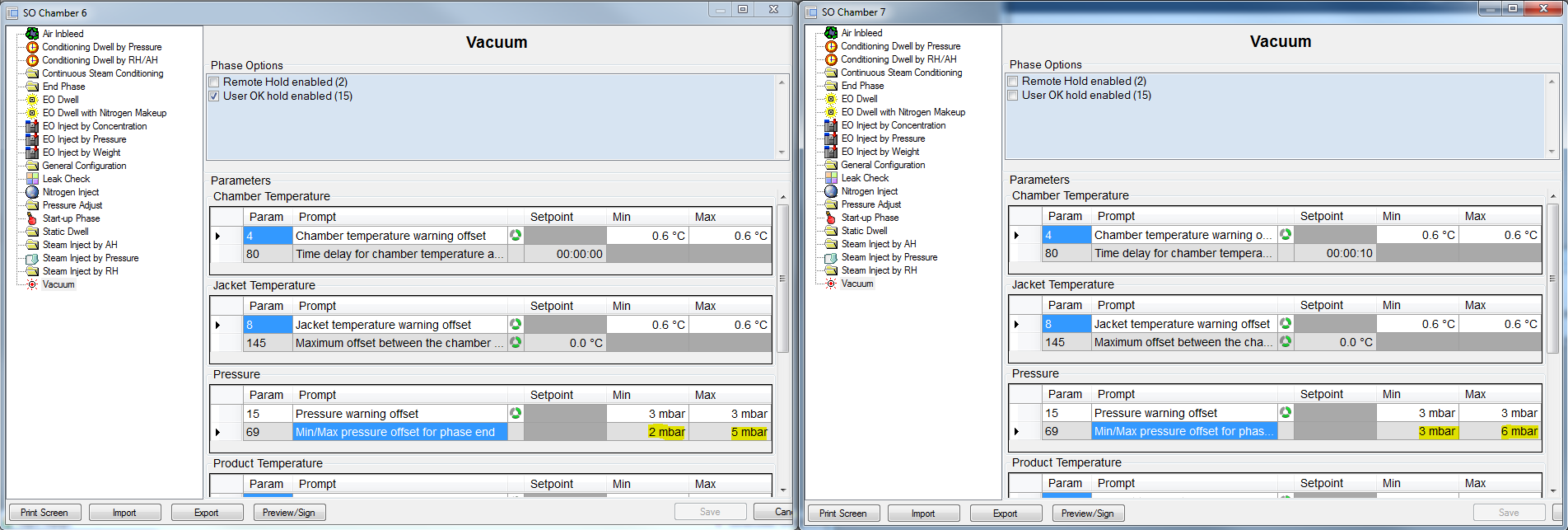Click the Leak Check icon in Chamber 7 tree
This screenshot has width=1568, height=530.
click(x=831, y=178)
